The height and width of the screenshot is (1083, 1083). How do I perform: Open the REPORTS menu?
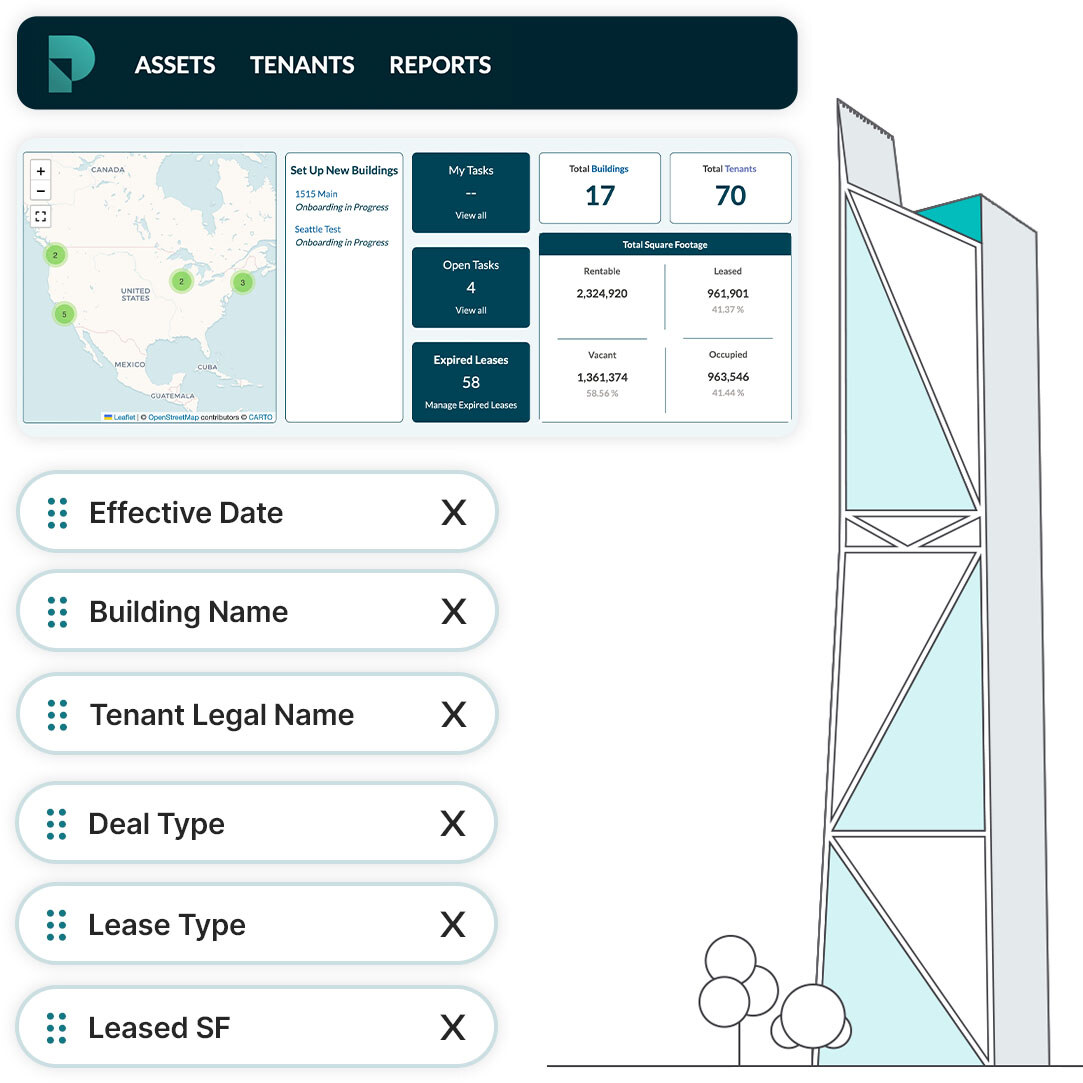[x=440, y=65]
